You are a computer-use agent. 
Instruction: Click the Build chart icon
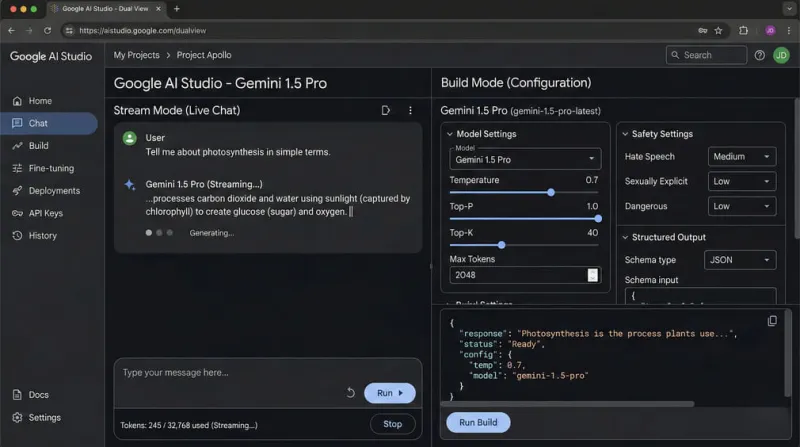pos(17,146)
